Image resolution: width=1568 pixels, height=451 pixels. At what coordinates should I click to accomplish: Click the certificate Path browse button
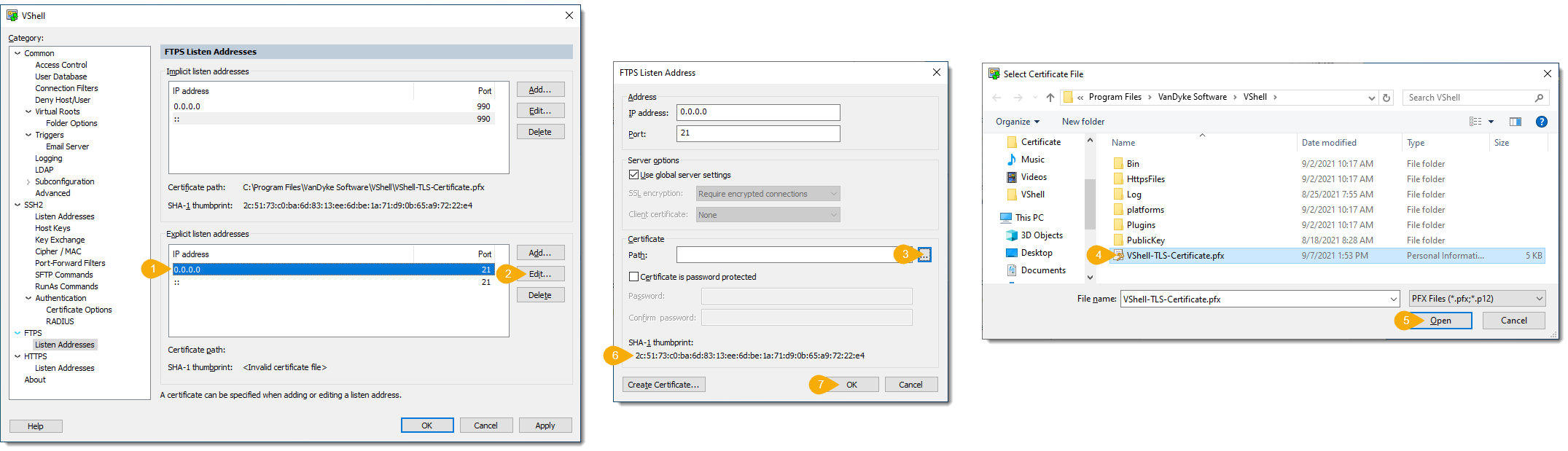pyautogui.click(x=924, y=255)
